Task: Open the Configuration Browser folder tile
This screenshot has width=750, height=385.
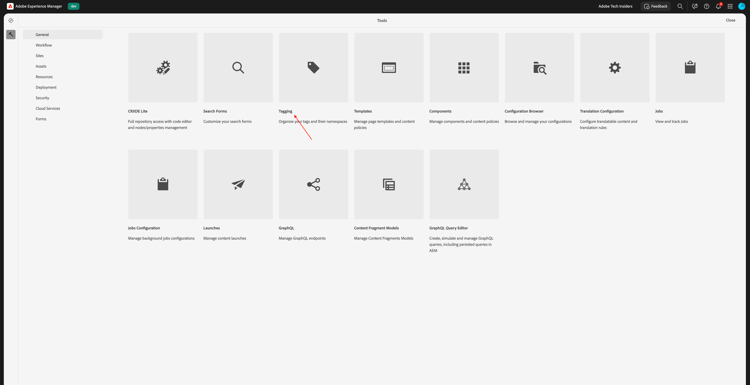Action: point(540,67)
